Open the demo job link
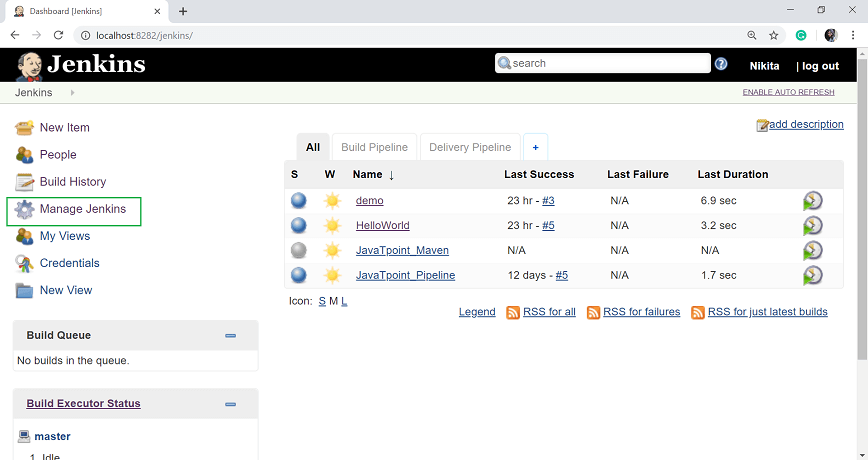This screenshot has width=868, height=460. [369, 201]
